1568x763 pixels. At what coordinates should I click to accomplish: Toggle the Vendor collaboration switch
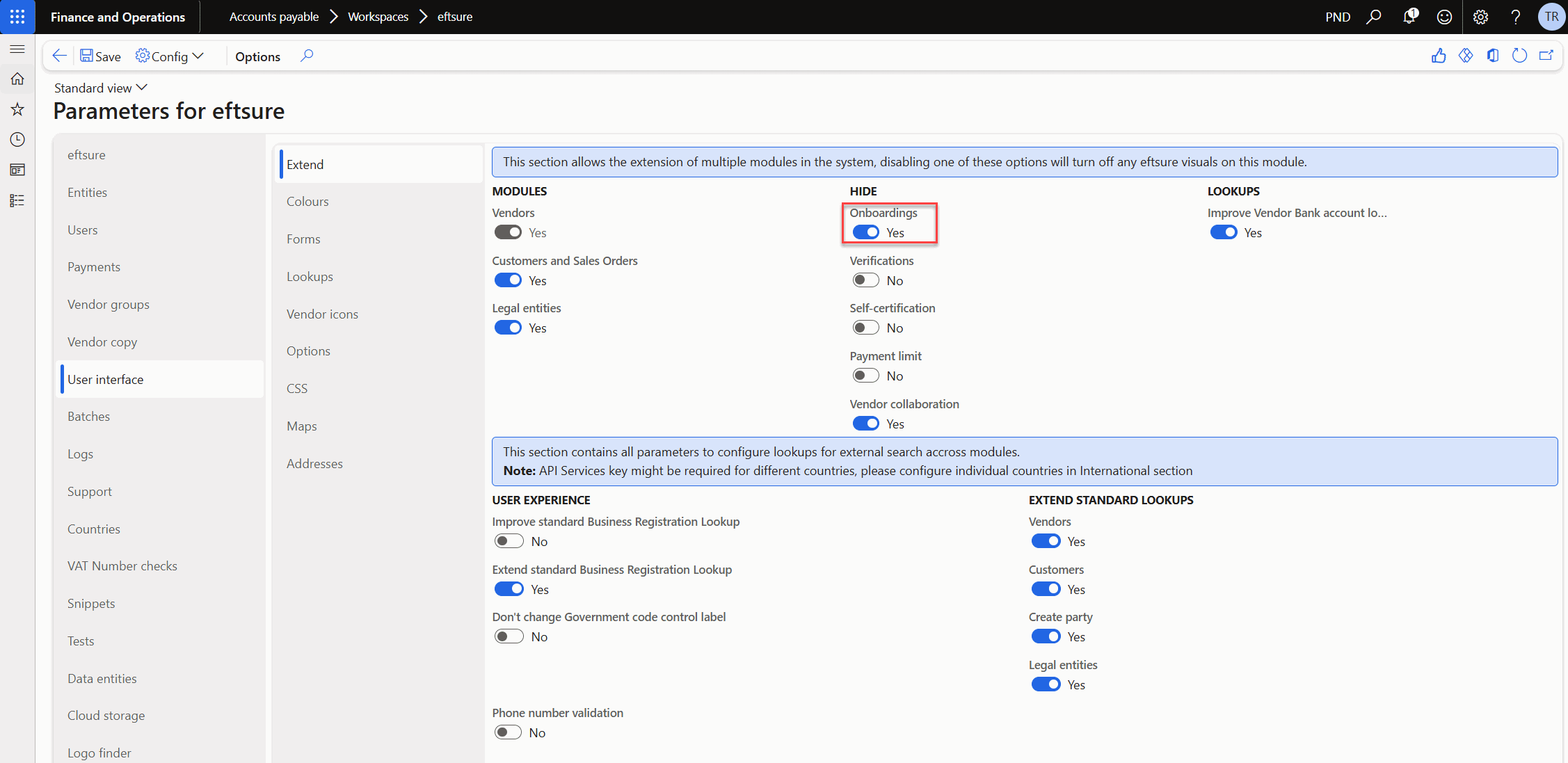866,424
